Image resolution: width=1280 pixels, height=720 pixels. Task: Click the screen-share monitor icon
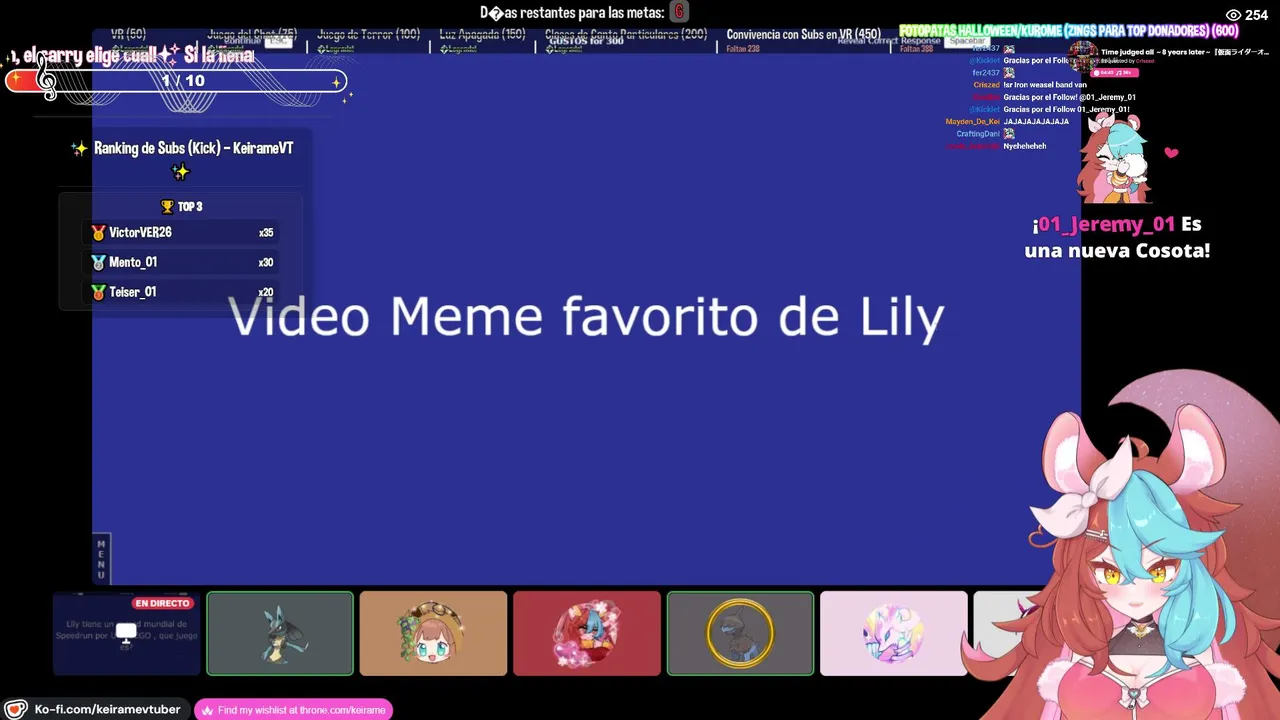tap(126, 633)
